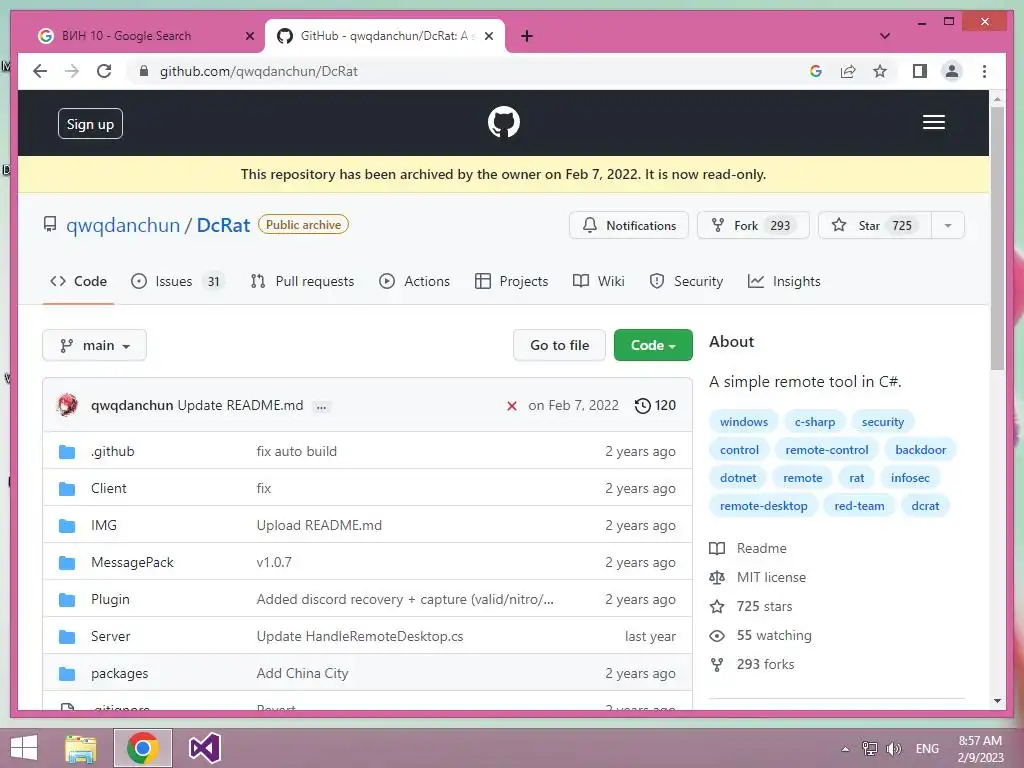Open the Security tab
This screenshot has width=1024, height=768.
[x=686, y=281]
